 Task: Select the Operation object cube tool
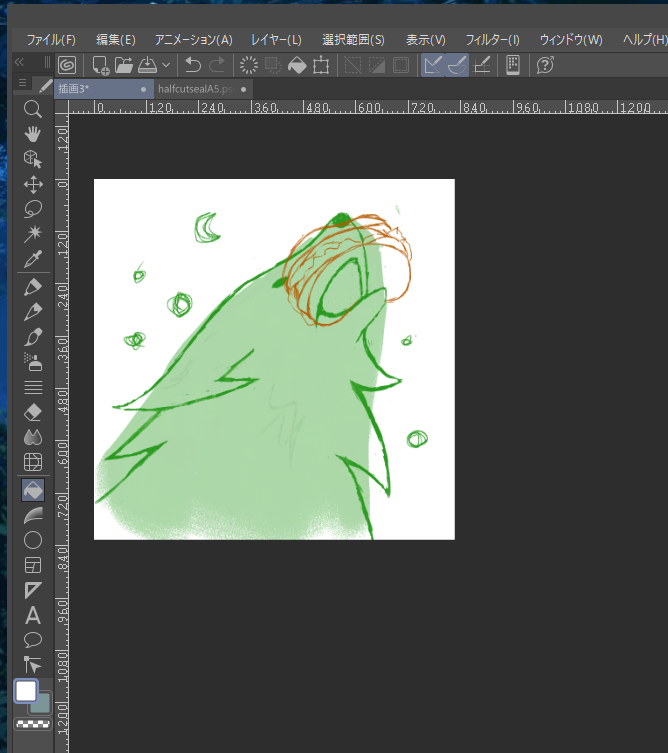click(33, 159)
